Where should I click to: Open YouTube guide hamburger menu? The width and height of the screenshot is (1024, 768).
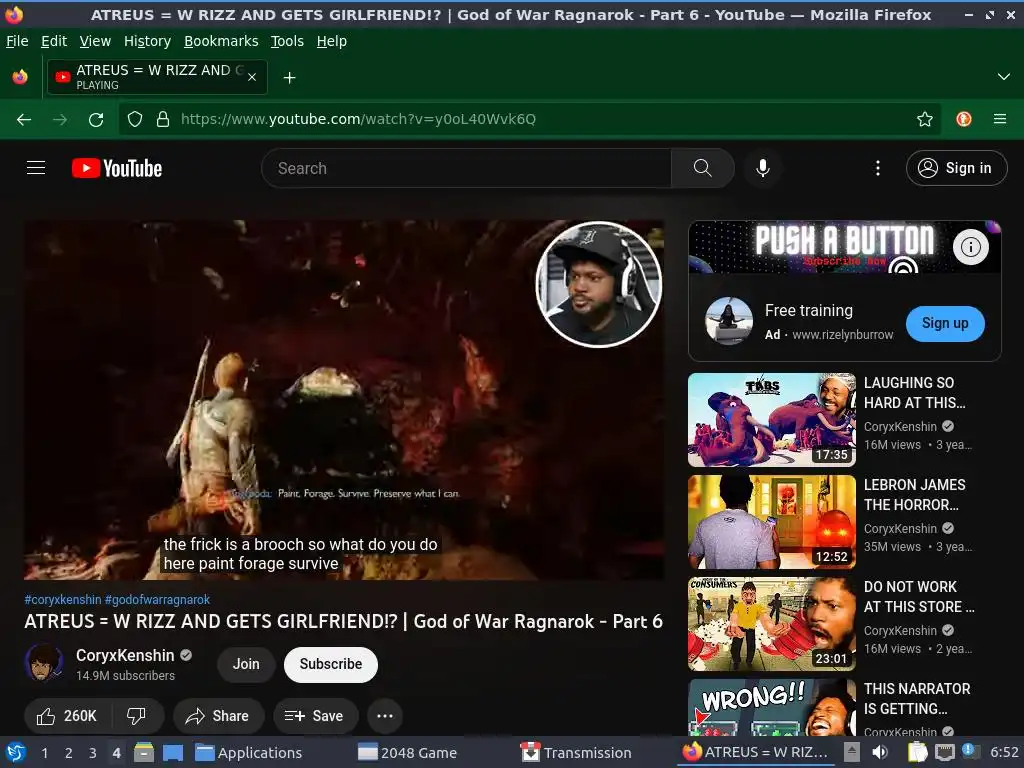[36, 168]
